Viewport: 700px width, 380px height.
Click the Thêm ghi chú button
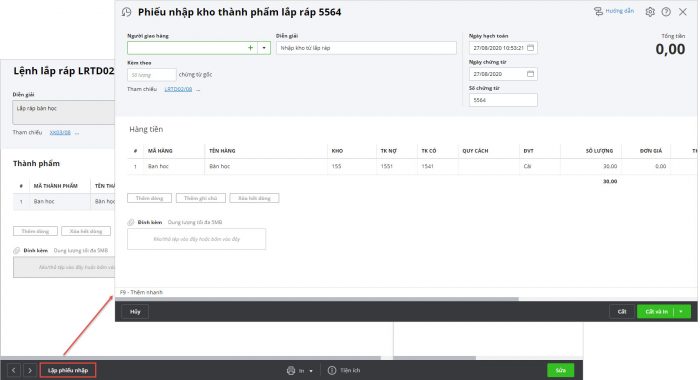(200, 198)
